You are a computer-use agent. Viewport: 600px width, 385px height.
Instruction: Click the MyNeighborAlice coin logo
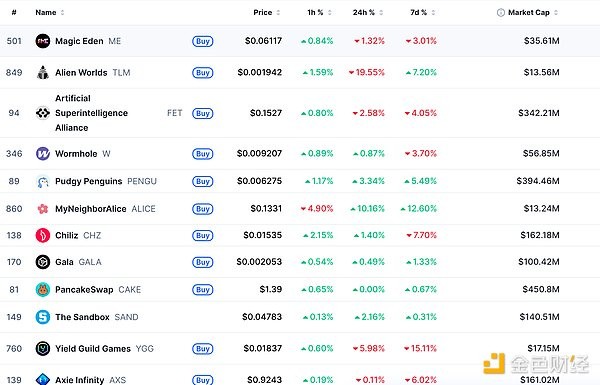point(43,209)
